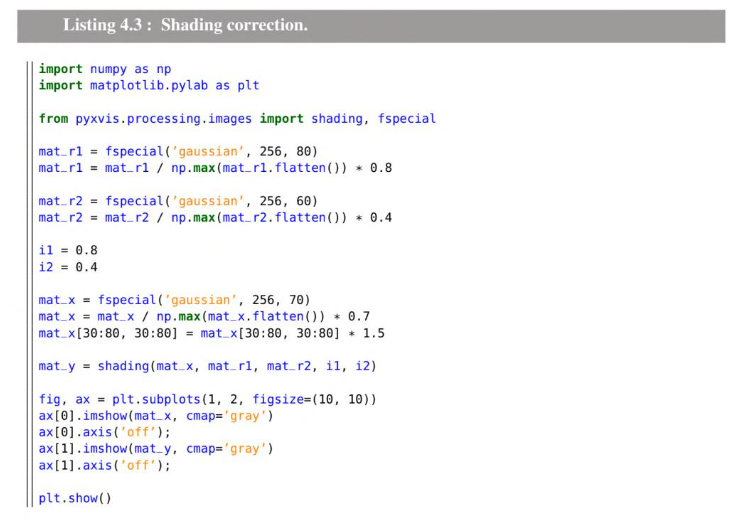Click the mat_x[30:80, 30:80] slice assignment
Image resolution: width=735 pixels, height=523 pixels.
[x=211, y=333]
